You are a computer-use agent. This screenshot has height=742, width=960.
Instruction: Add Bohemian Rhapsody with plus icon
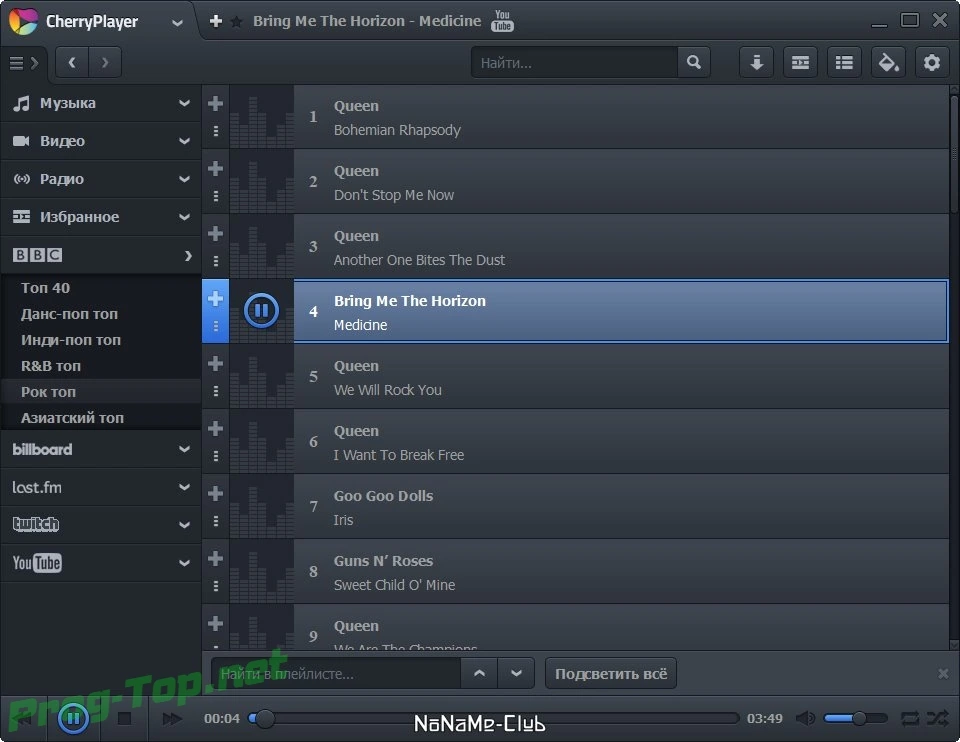(x=215, y=103)
